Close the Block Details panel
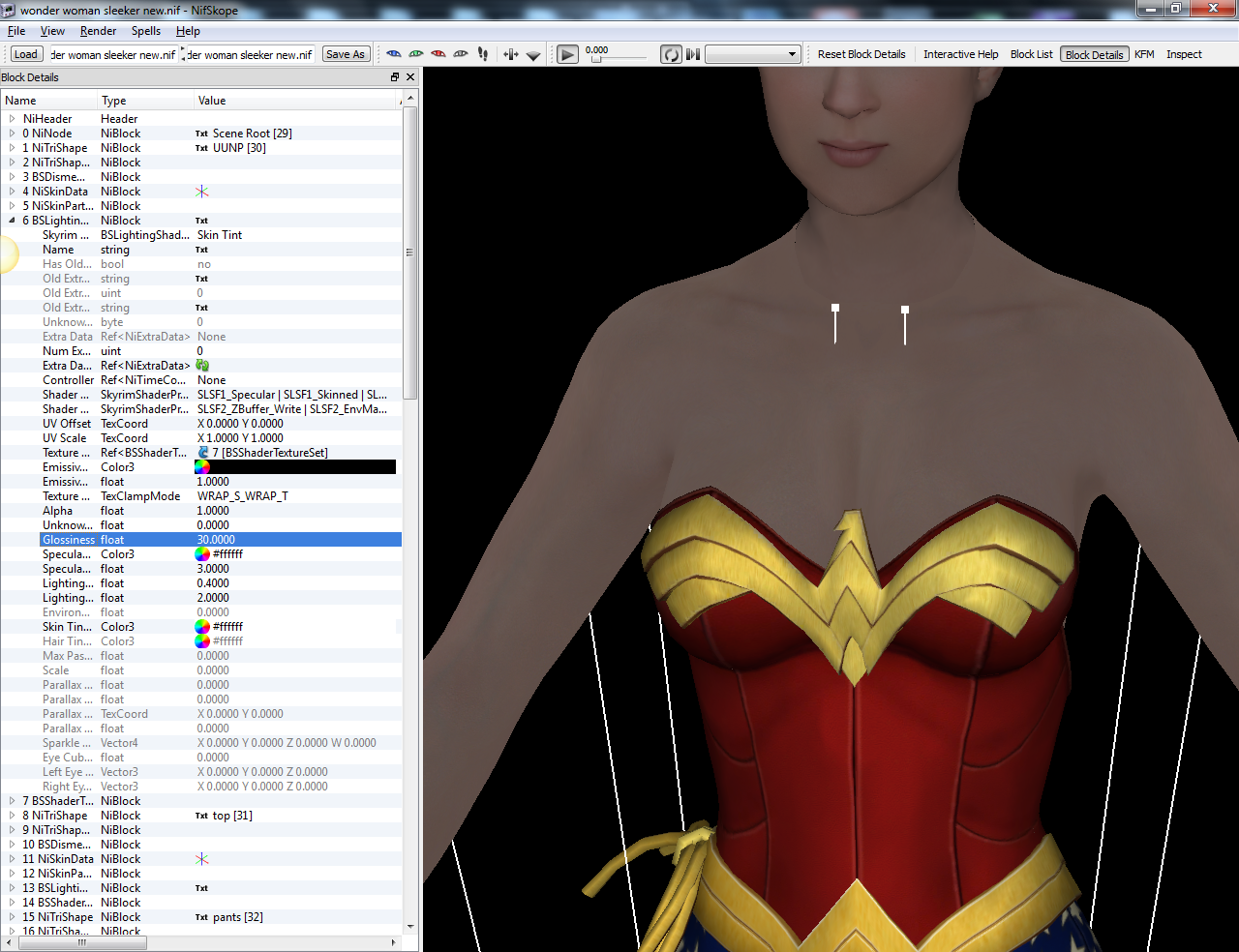The height and width of the screenshot is (952, 1239). point(410,77)
